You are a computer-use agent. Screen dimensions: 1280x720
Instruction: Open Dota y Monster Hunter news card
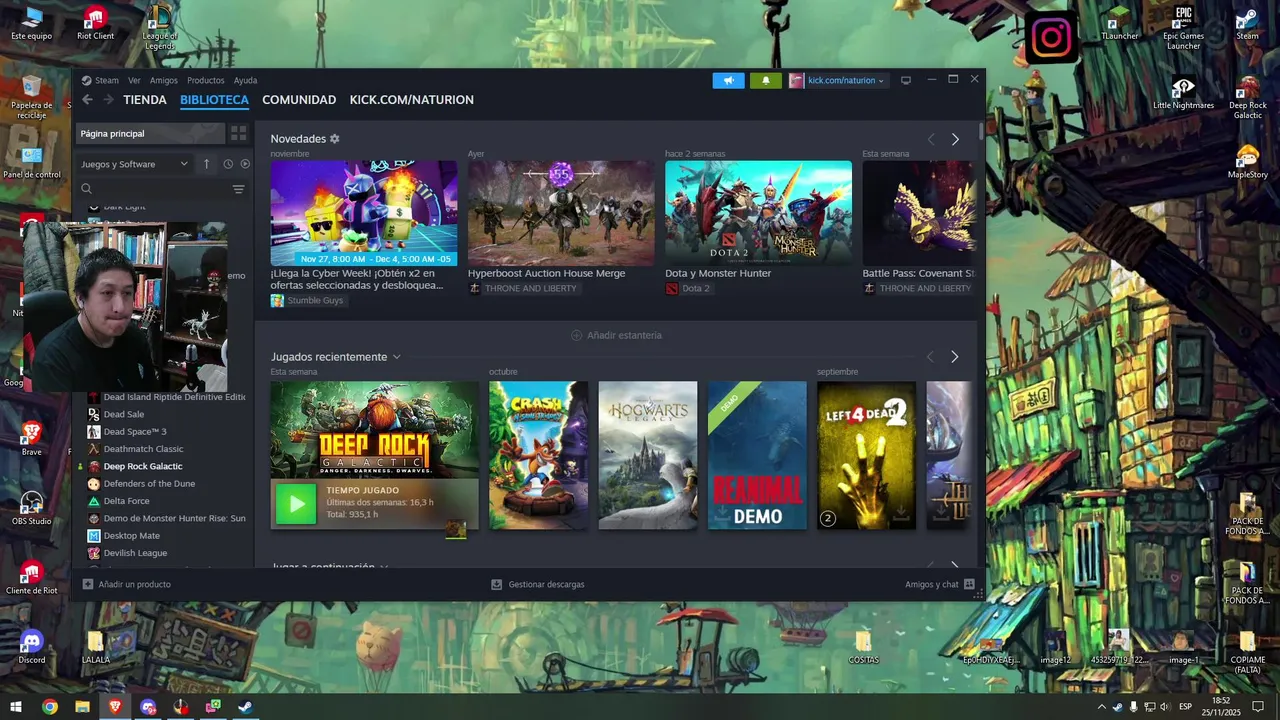pyautogui.click(x=759, y=213)
